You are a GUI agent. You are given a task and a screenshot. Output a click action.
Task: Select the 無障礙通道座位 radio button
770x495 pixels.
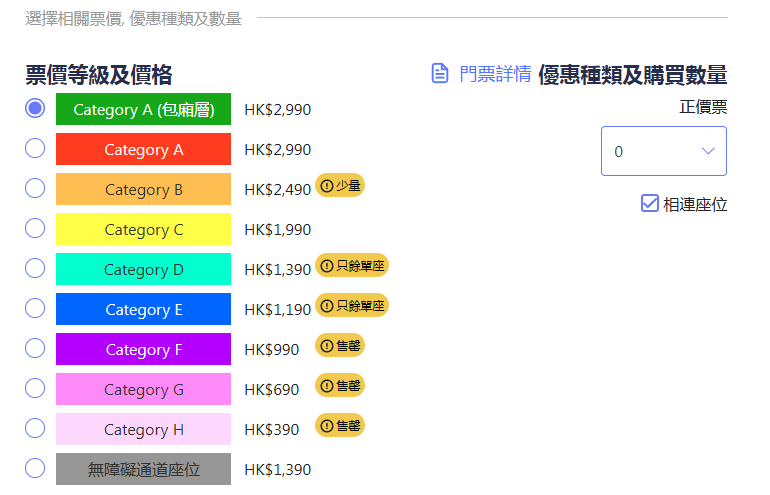35,468
